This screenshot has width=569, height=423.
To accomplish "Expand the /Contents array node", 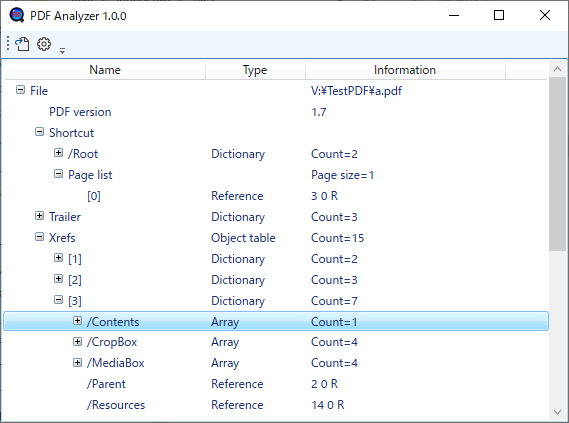I will (77, 320).
